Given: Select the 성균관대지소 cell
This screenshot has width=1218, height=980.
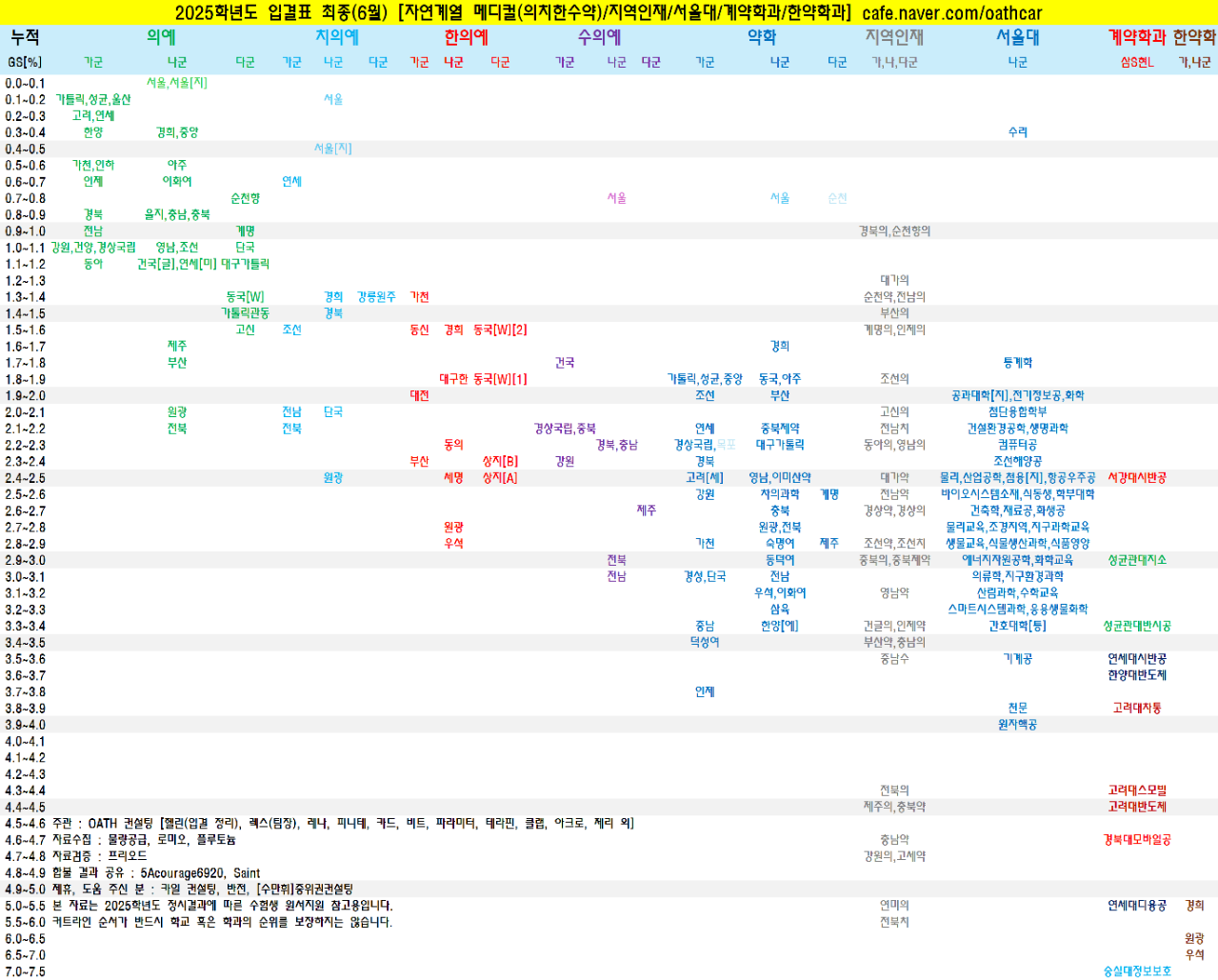Looking at the screenshot, I should click(x=1136, y=560).
